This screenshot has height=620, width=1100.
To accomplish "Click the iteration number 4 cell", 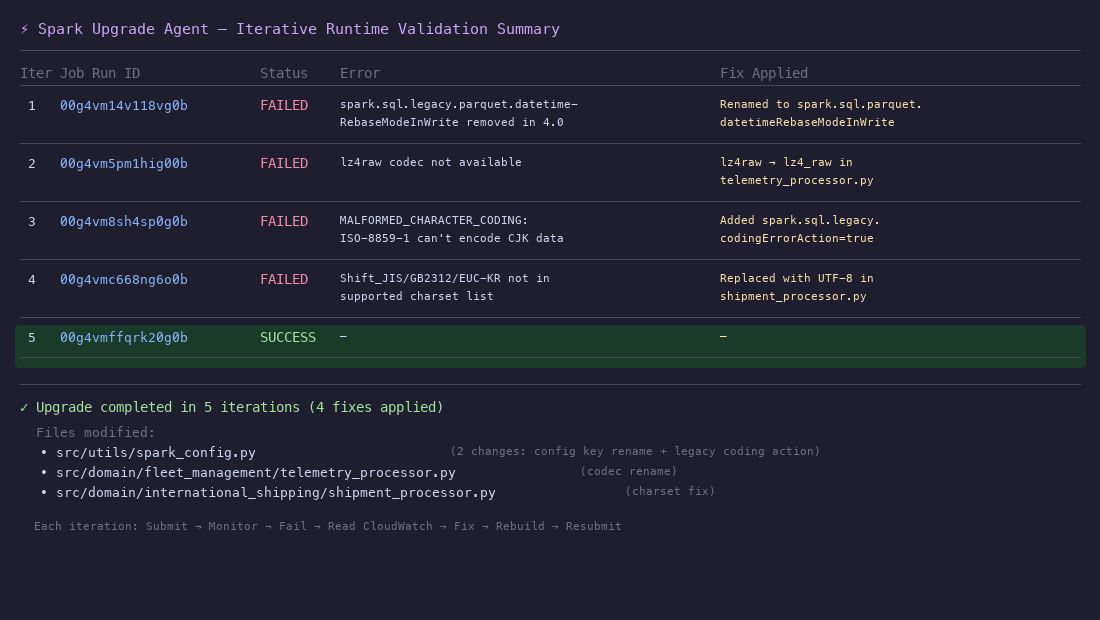I will pyautogui.click(x=32, y=280).
